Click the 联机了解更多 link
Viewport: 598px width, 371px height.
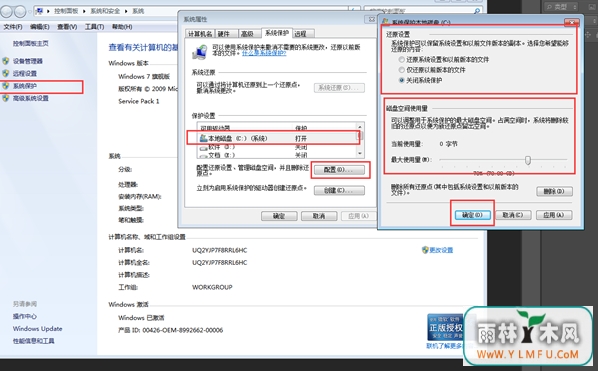(x=445, y=346)
